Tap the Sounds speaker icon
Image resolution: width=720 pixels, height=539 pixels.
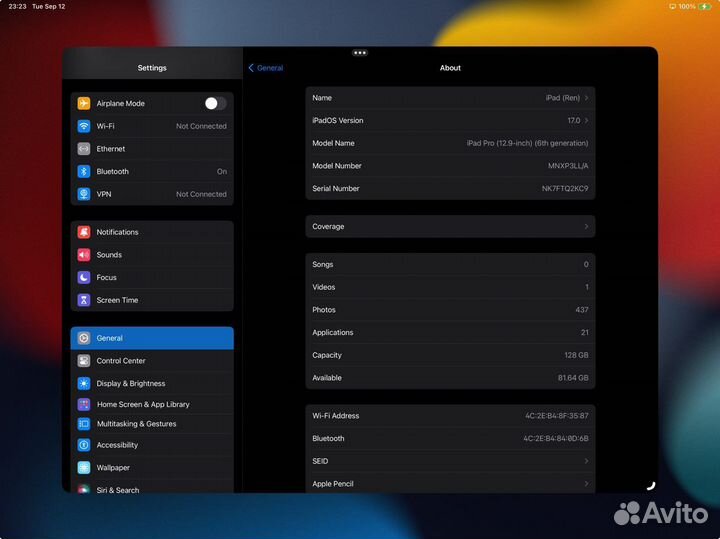tap(84, 255)
